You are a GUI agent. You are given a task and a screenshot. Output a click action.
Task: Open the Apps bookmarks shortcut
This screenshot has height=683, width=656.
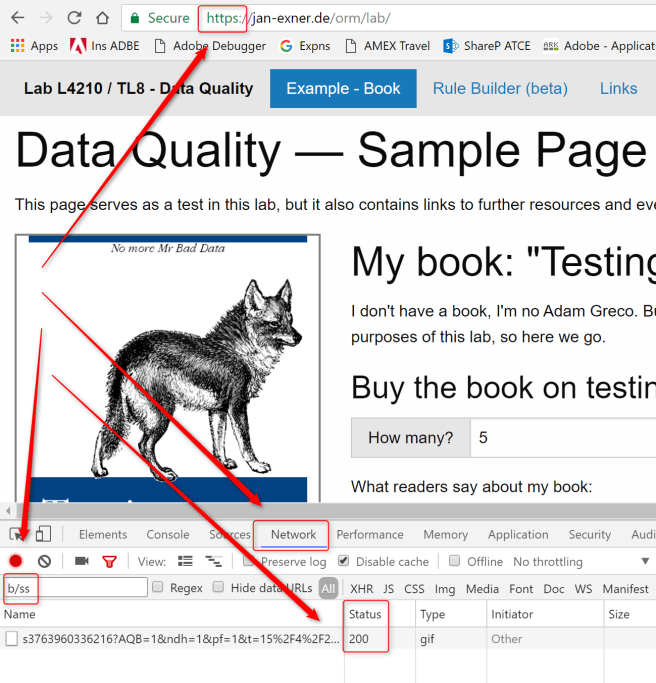coord(34,46)
